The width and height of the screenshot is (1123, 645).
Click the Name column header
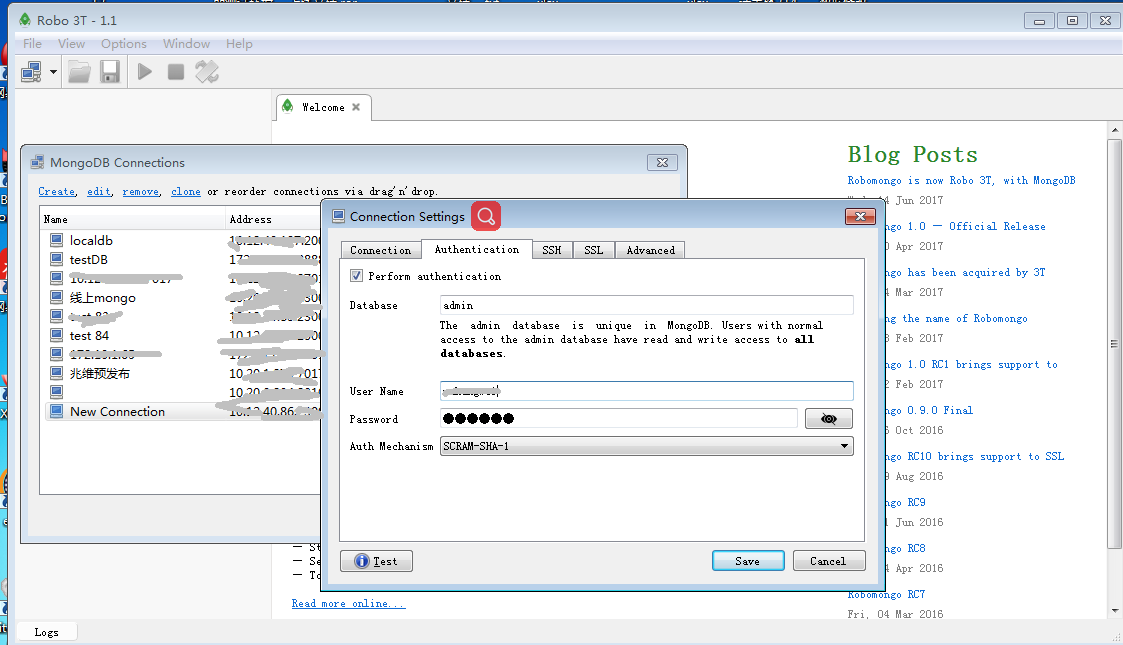coord(132,219)
